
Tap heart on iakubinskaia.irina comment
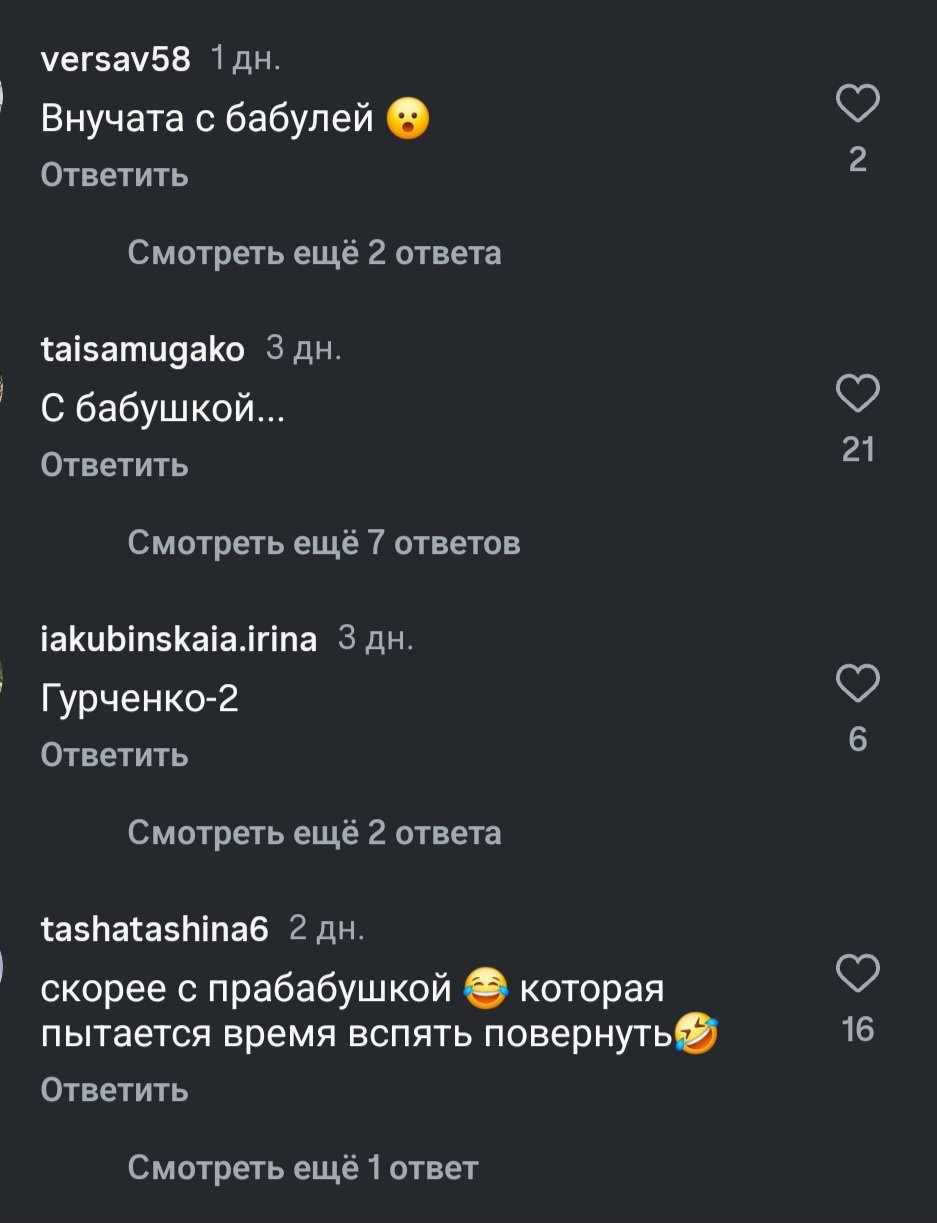point(857,684)
